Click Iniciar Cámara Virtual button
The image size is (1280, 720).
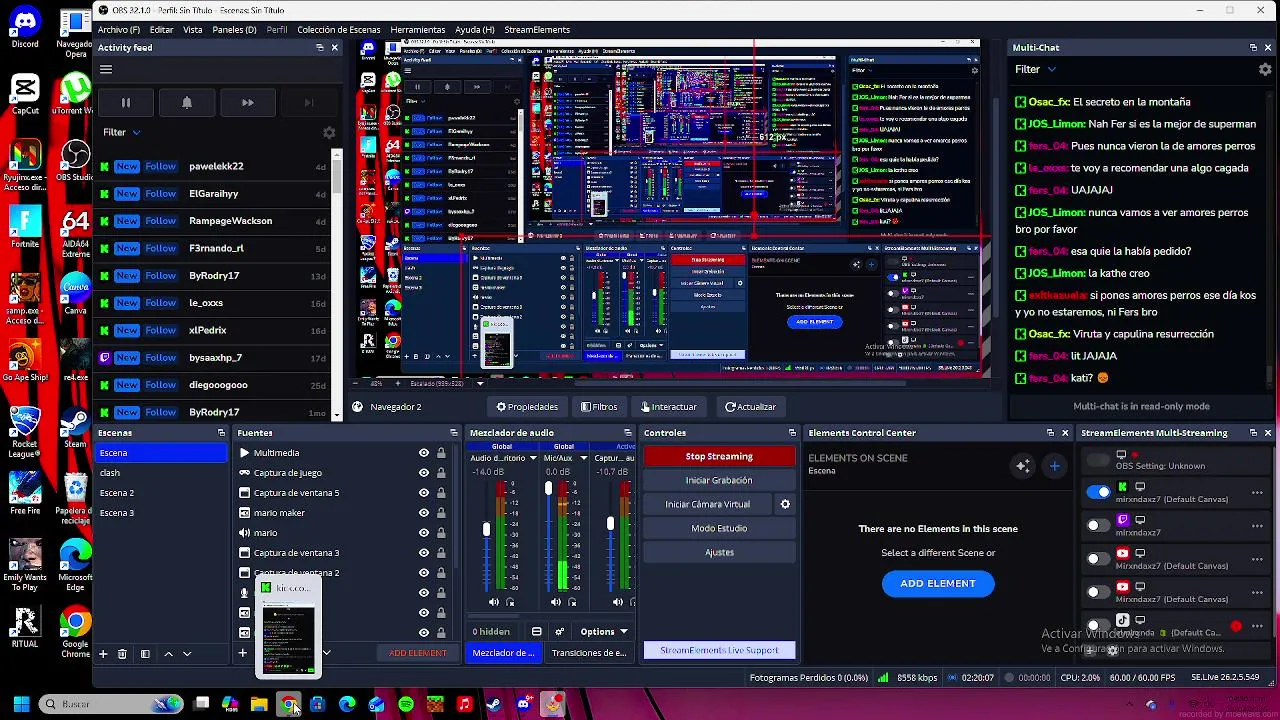tap(708, 504)
